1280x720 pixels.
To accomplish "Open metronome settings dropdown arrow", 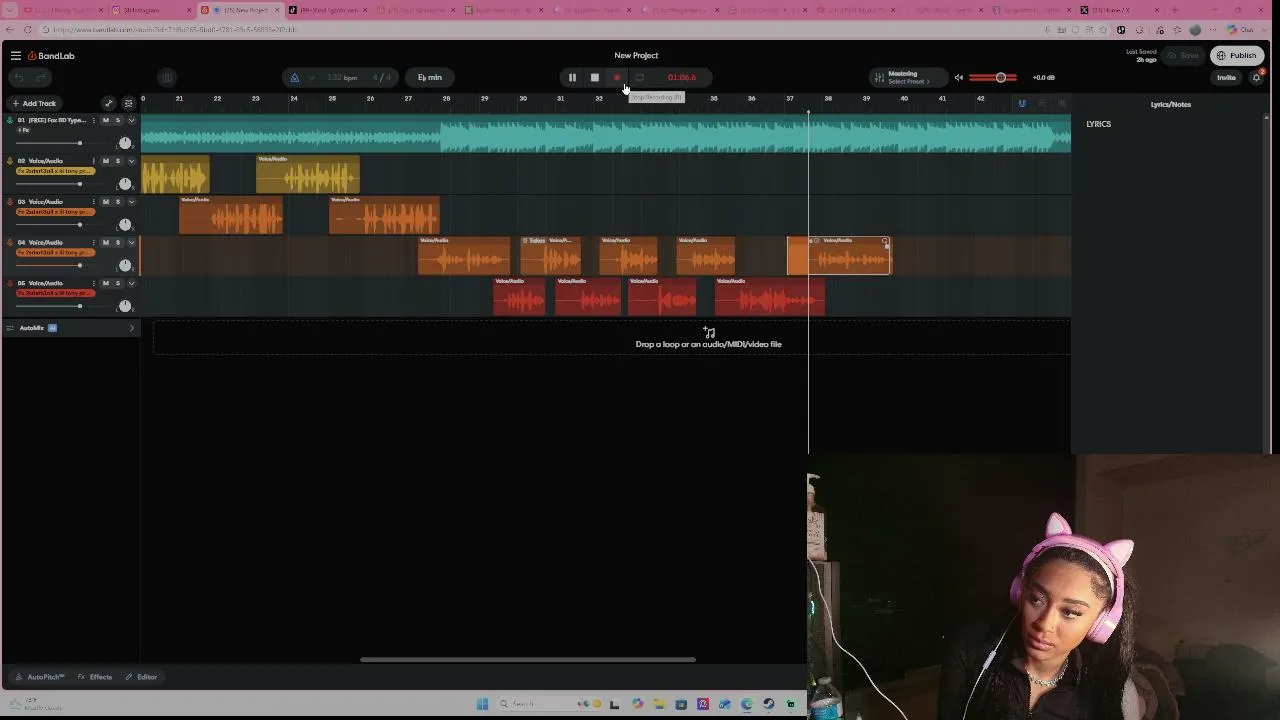I will [x=311, y=77].
